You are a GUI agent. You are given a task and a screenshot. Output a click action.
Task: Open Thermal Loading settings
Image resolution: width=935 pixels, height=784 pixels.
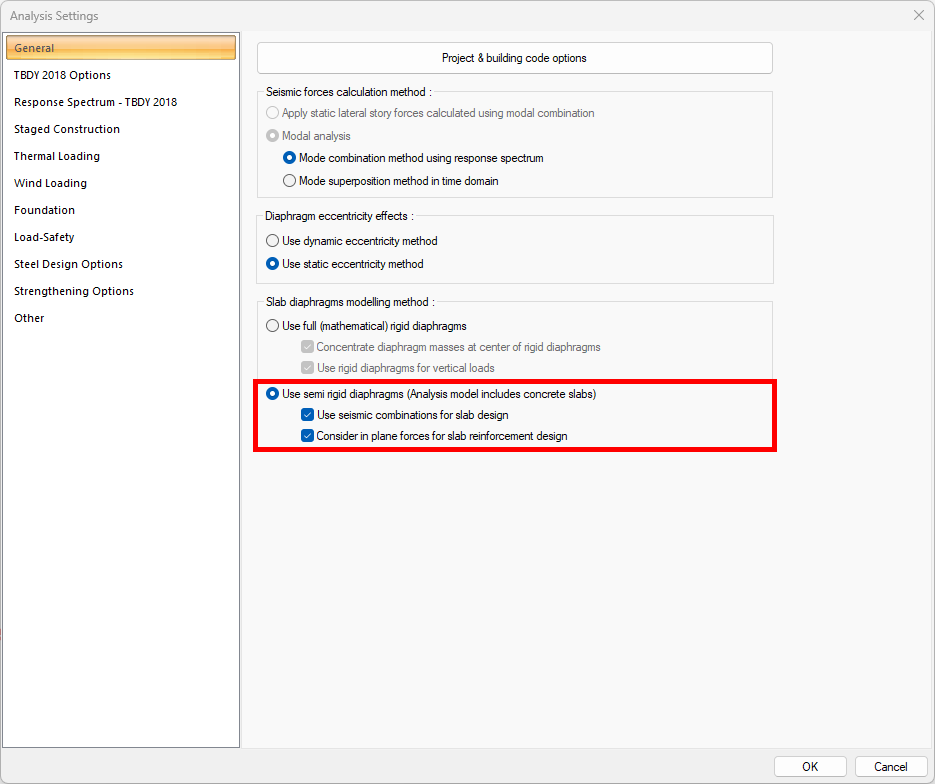click(x=57, y=156)
